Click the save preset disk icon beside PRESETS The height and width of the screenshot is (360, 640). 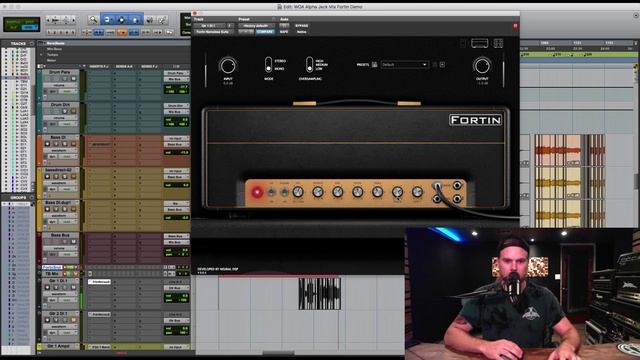(374, 64)
